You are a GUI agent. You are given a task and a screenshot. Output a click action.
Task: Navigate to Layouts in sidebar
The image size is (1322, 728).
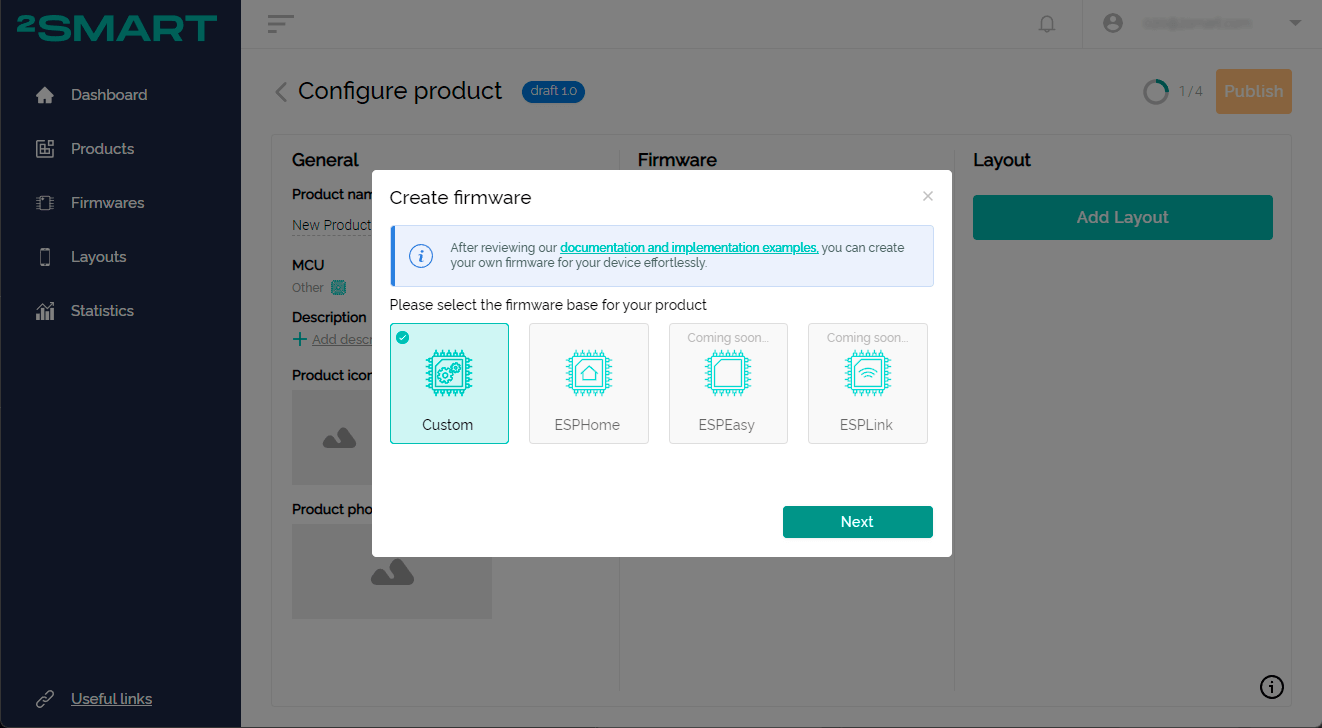[98, 257]
